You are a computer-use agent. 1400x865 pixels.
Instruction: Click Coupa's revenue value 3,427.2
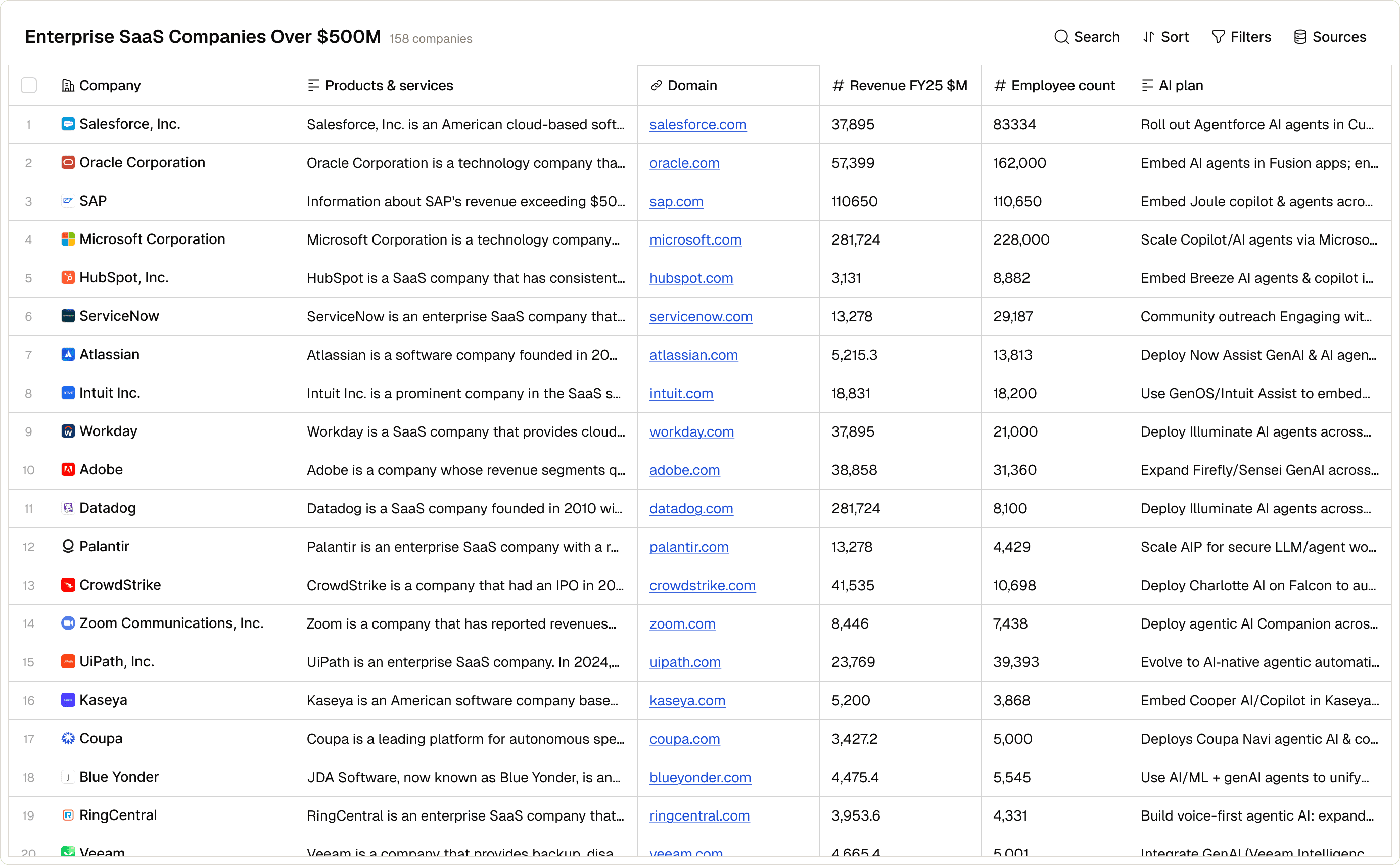(x=854, y=738)
